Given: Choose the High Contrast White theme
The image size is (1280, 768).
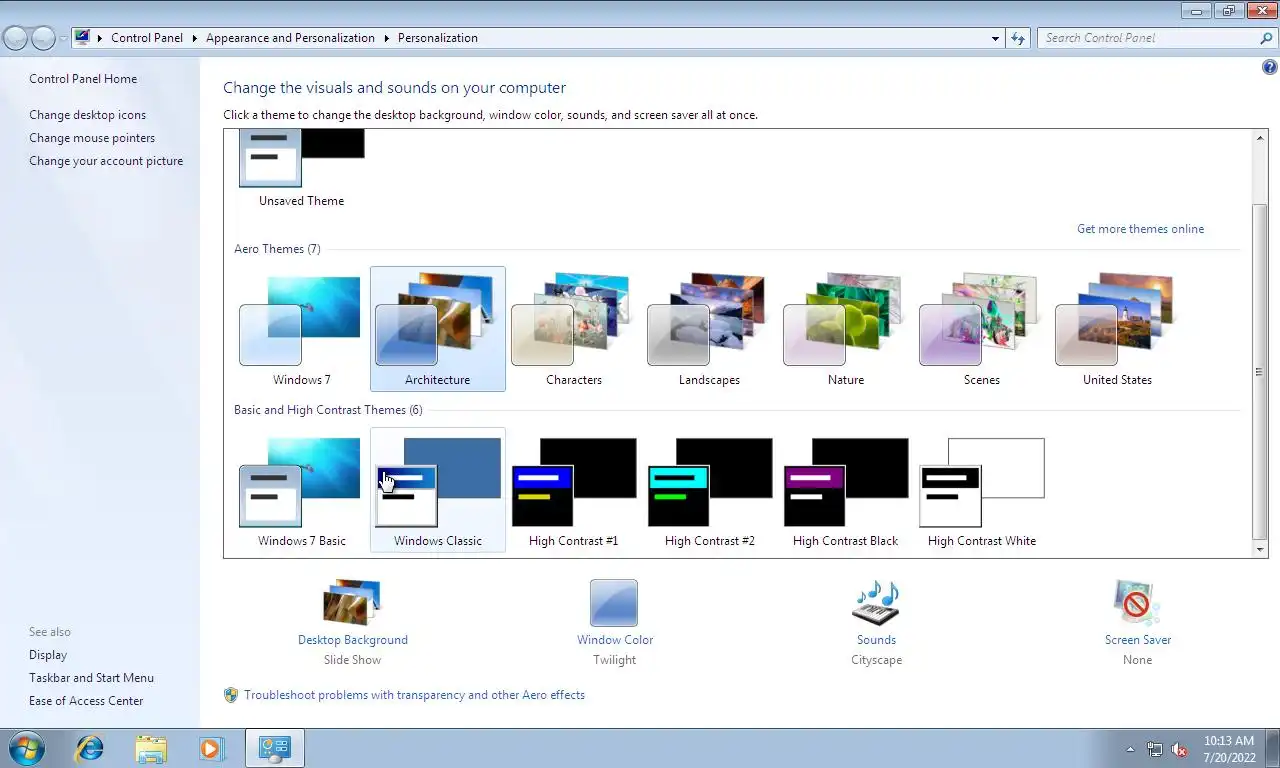Looking at the screenshot, I should 981,490.
